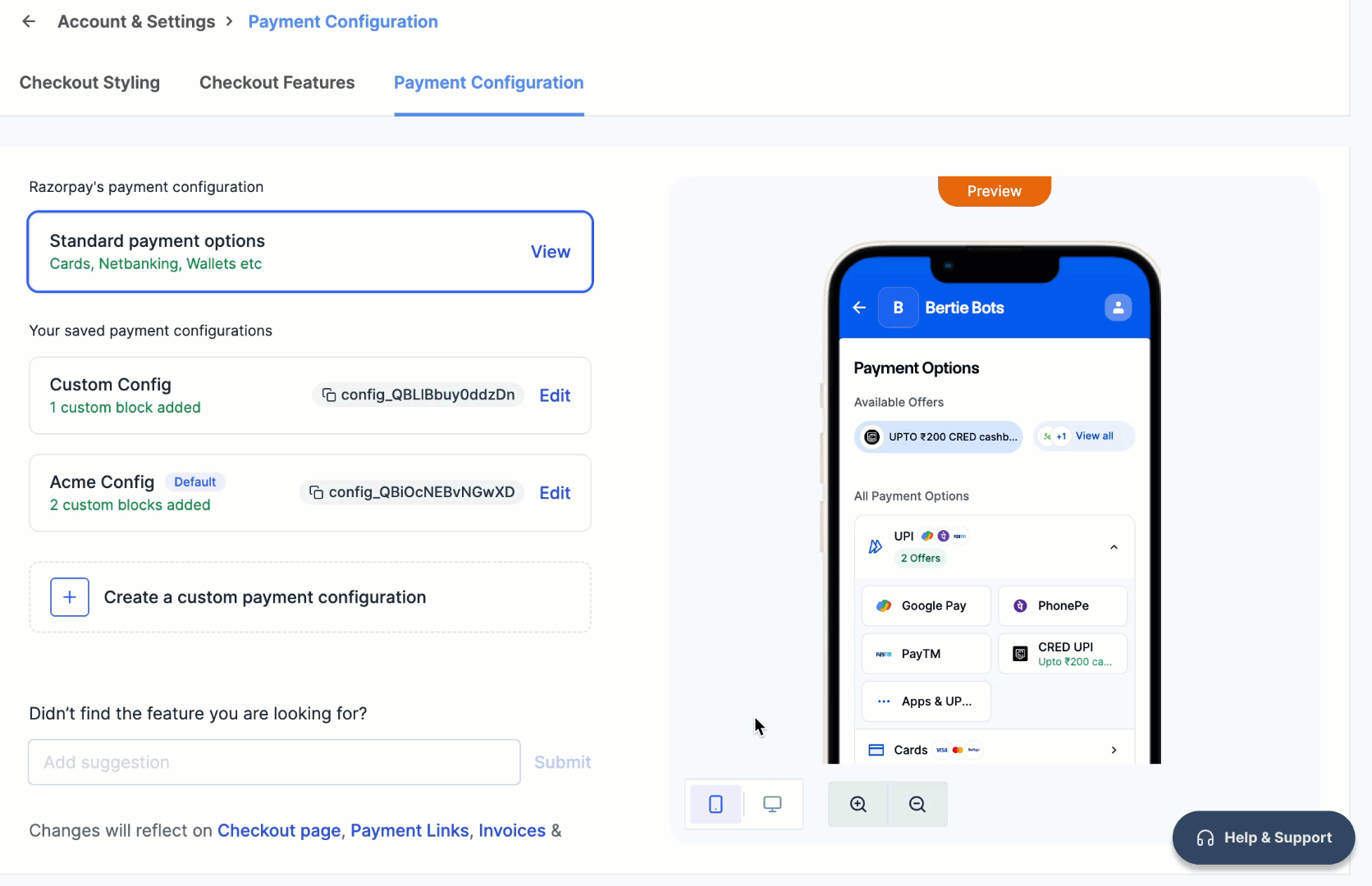Click '1 custom block added' text
The image size is (1372, 886).
(x=126, y=408)
